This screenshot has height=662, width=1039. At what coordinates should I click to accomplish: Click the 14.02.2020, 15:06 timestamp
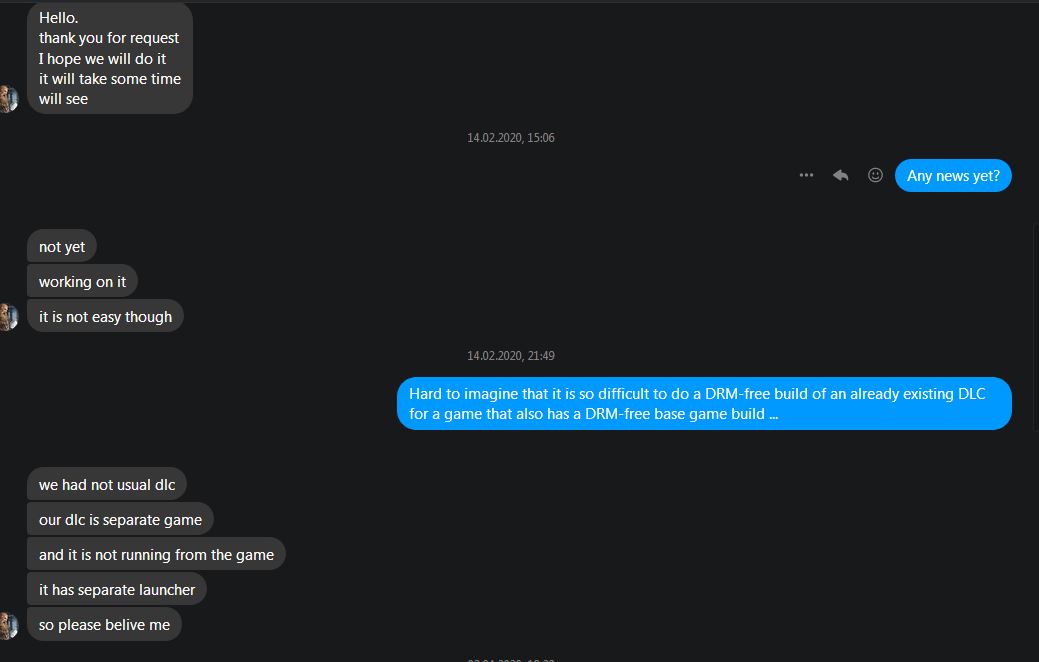click(x=511, y=138)
